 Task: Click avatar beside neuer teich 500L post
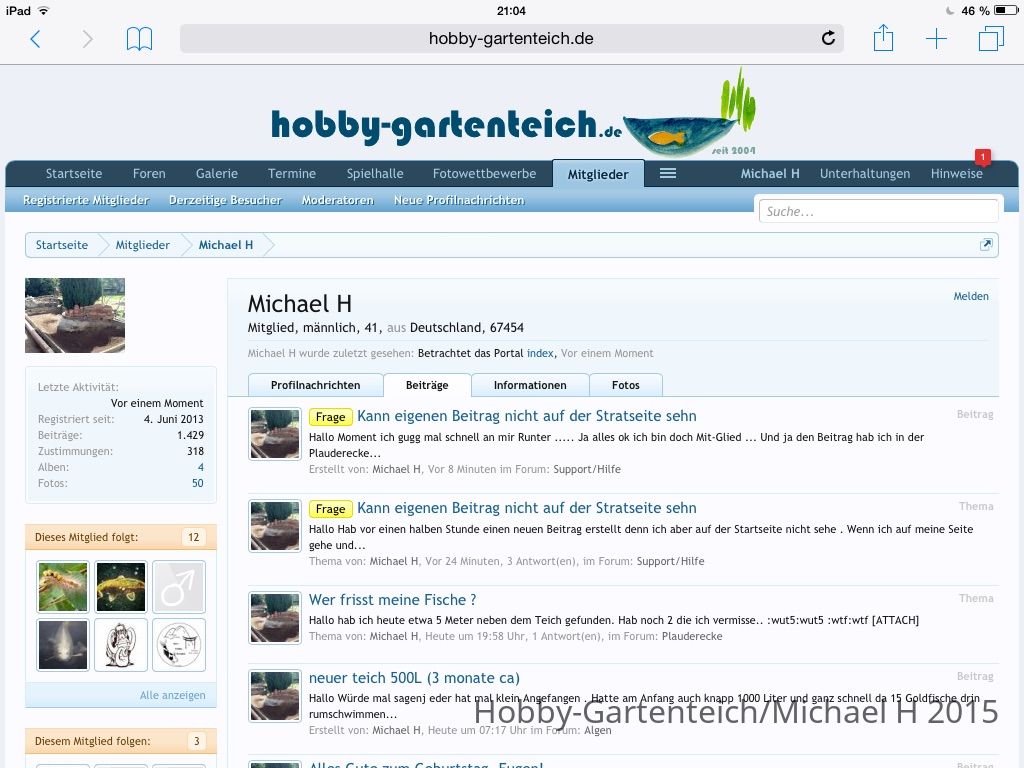click(x=275, y=696)
